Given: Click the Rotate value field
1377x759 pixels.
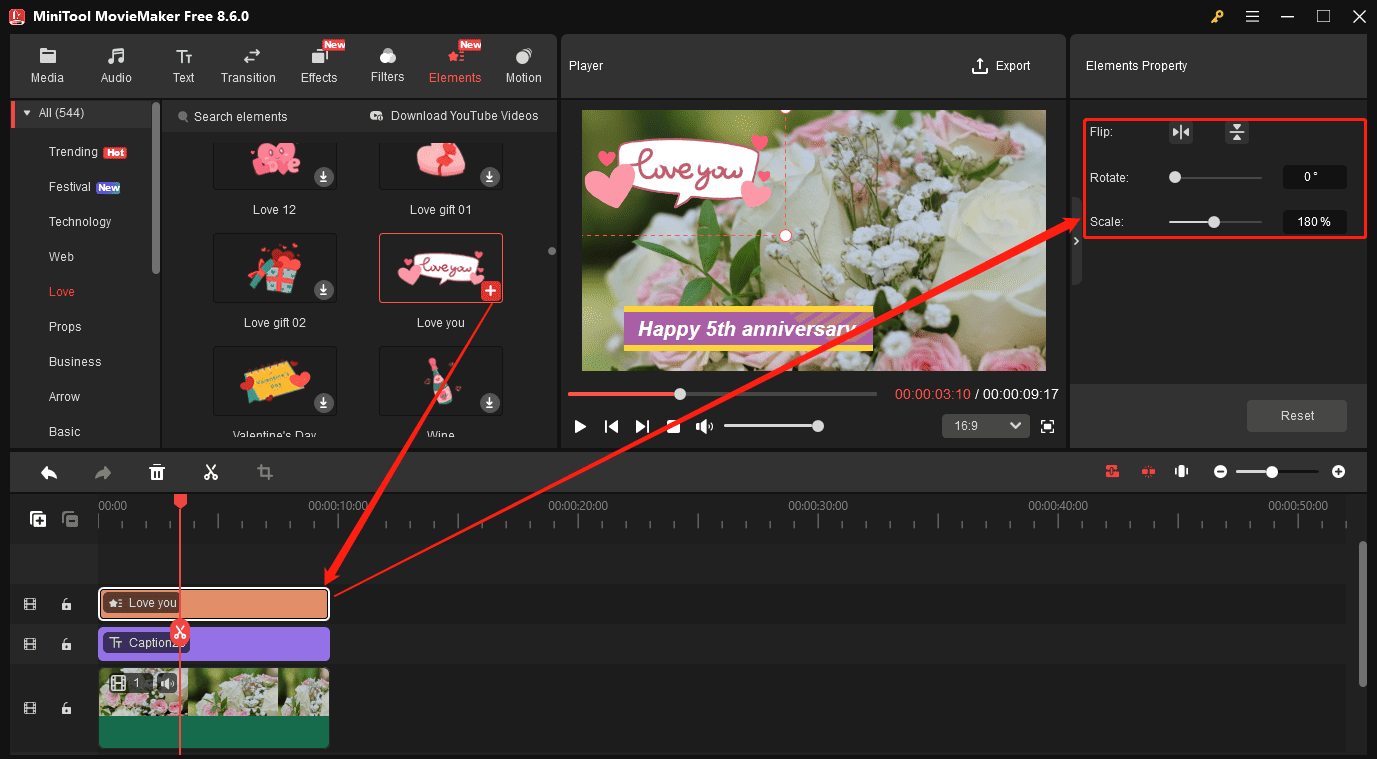Looking at the screenshot, I should pos(1314,177).
